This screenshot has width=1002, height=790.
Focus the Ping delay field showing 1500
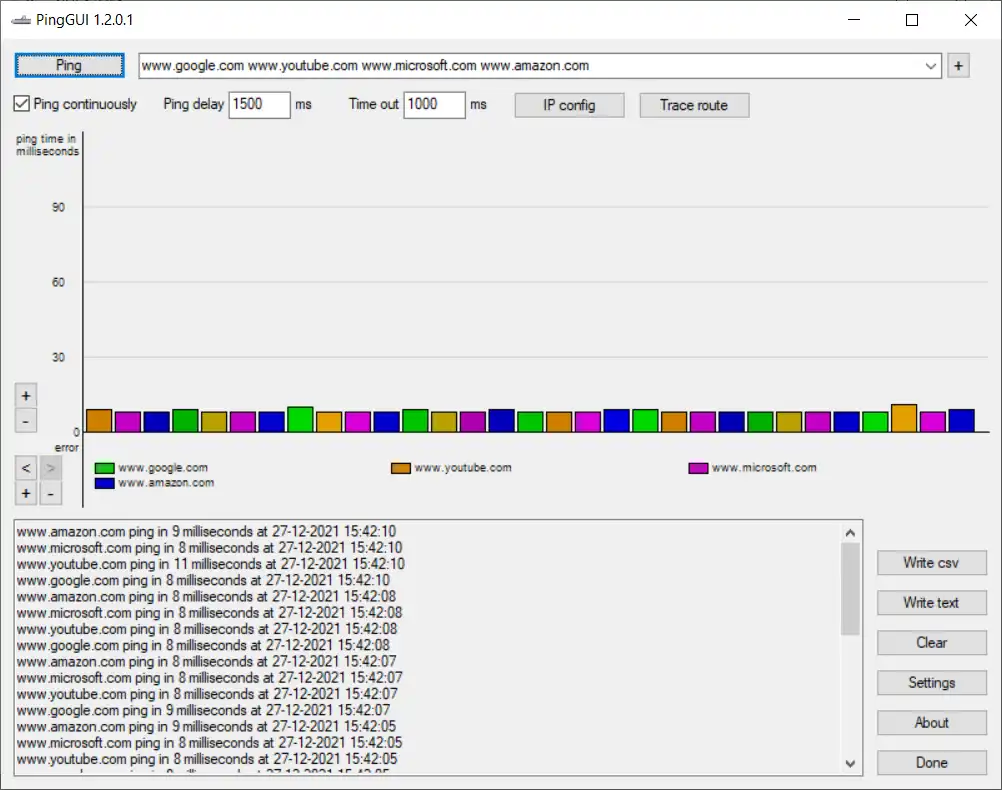259,104
